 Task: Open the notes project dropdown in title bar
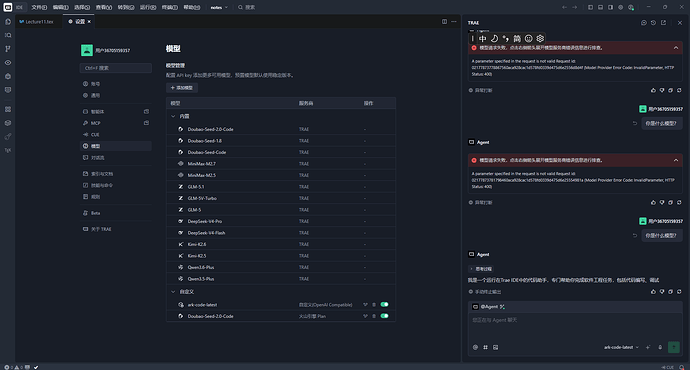coord(219,7)
